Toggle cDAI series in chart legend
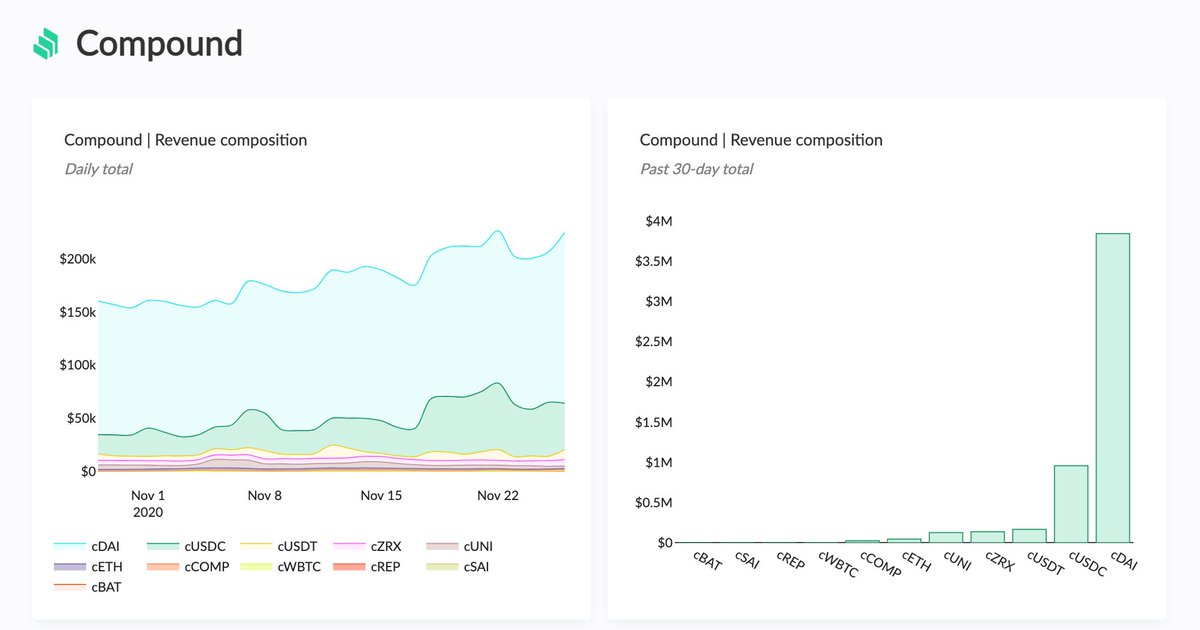The height and width of the screenshot is (630, 1200). click(86, 547)
